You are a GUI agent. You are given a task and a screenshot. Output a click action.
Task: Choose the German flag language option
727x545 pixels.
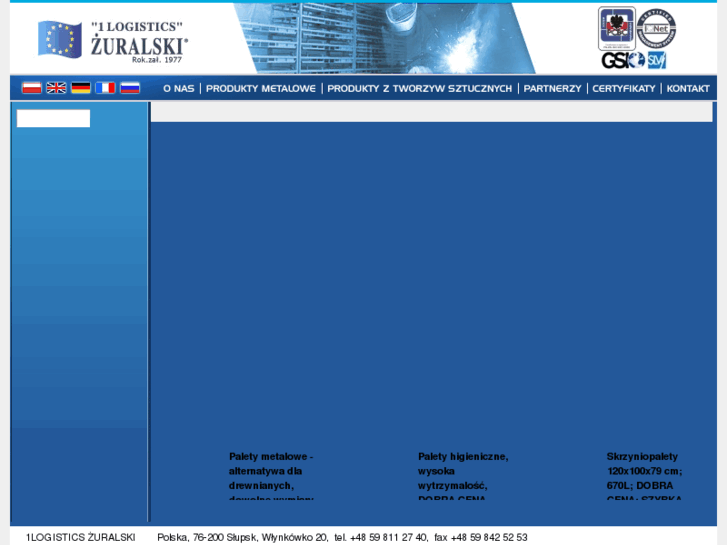[81, 88]
